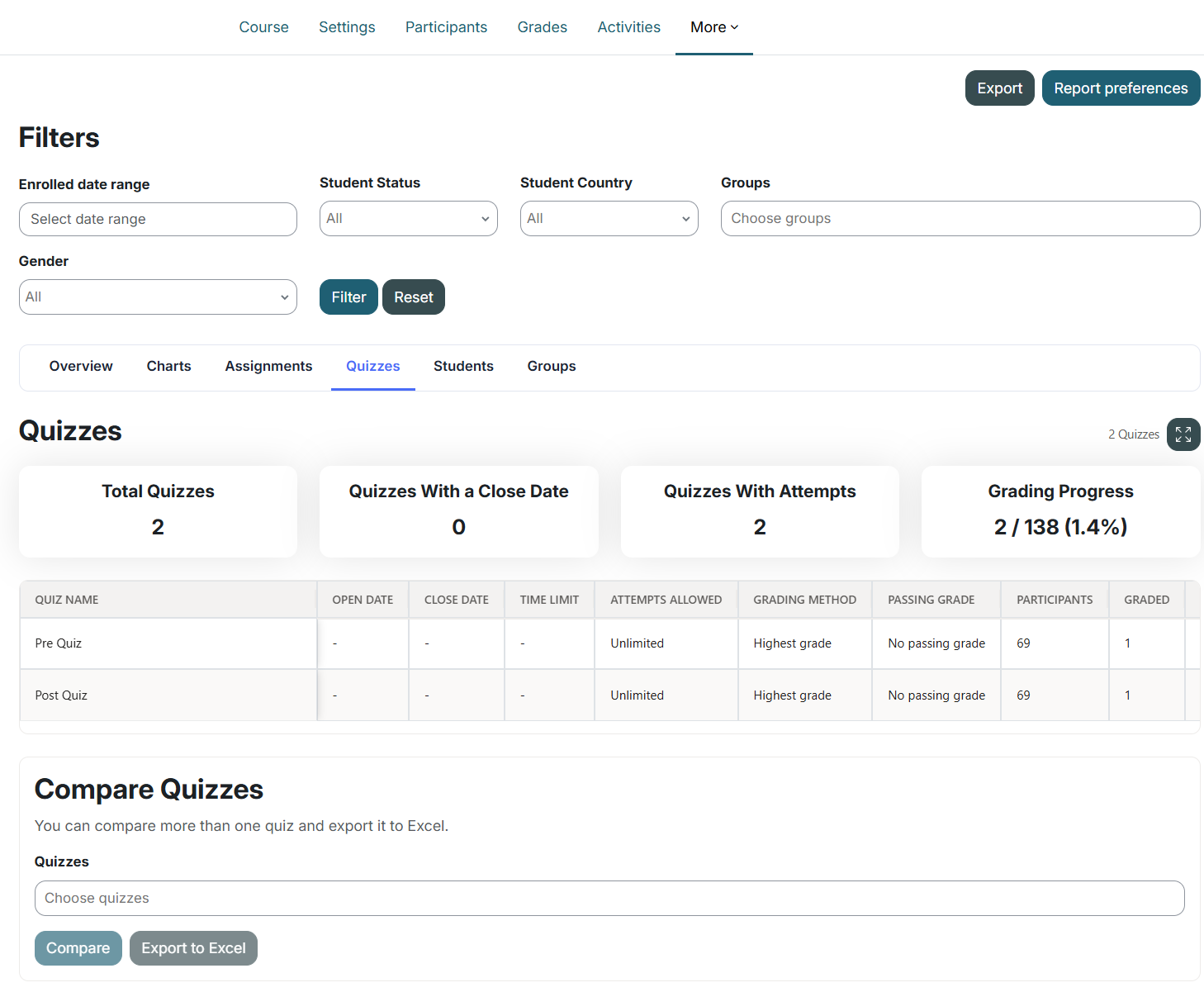The width and height of the screenshot is (1204, 992).
Task: Open the Student Country dropdown
Action: click(609, 219)
